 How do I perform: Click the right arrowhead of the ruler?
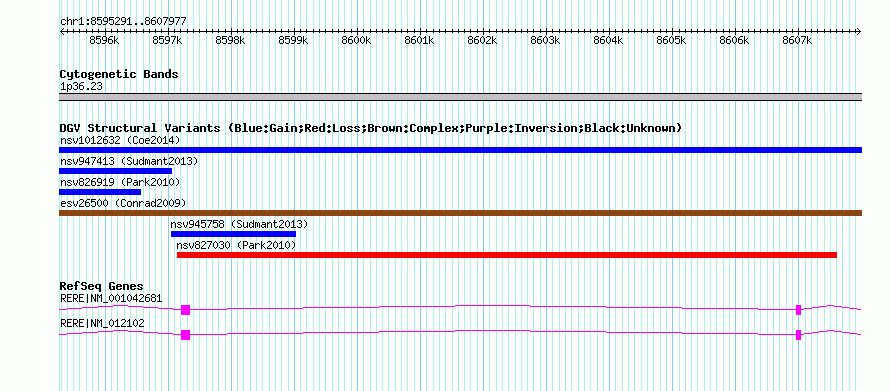point(859,31)
